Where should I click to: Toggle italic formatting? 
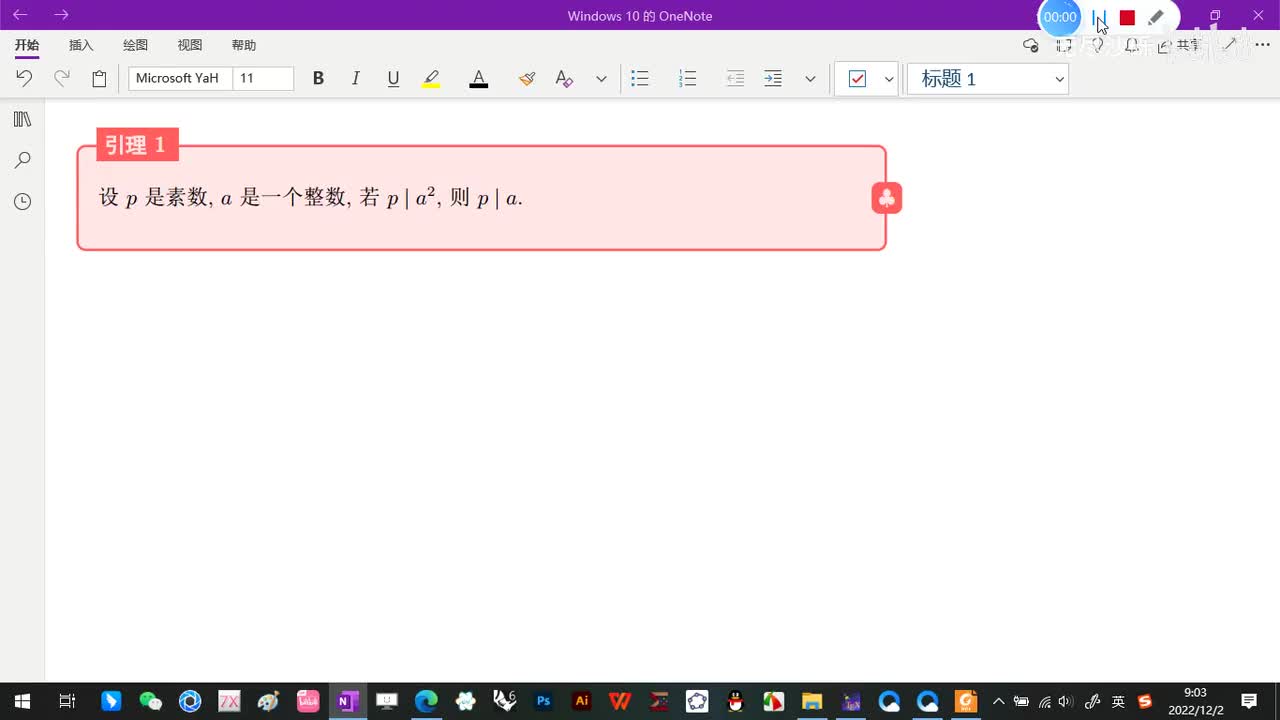point(355,78)
